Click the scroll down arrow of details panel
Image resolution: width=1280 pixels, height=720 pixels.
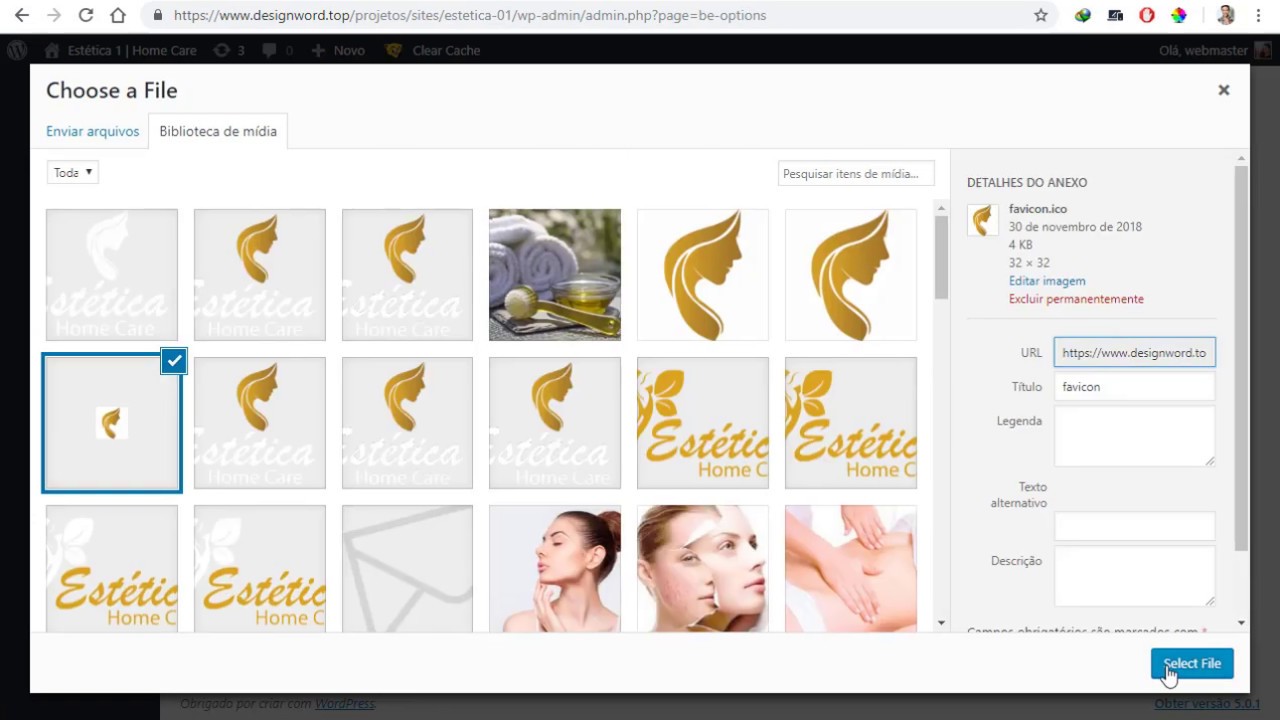click(x=1241, y=623)
